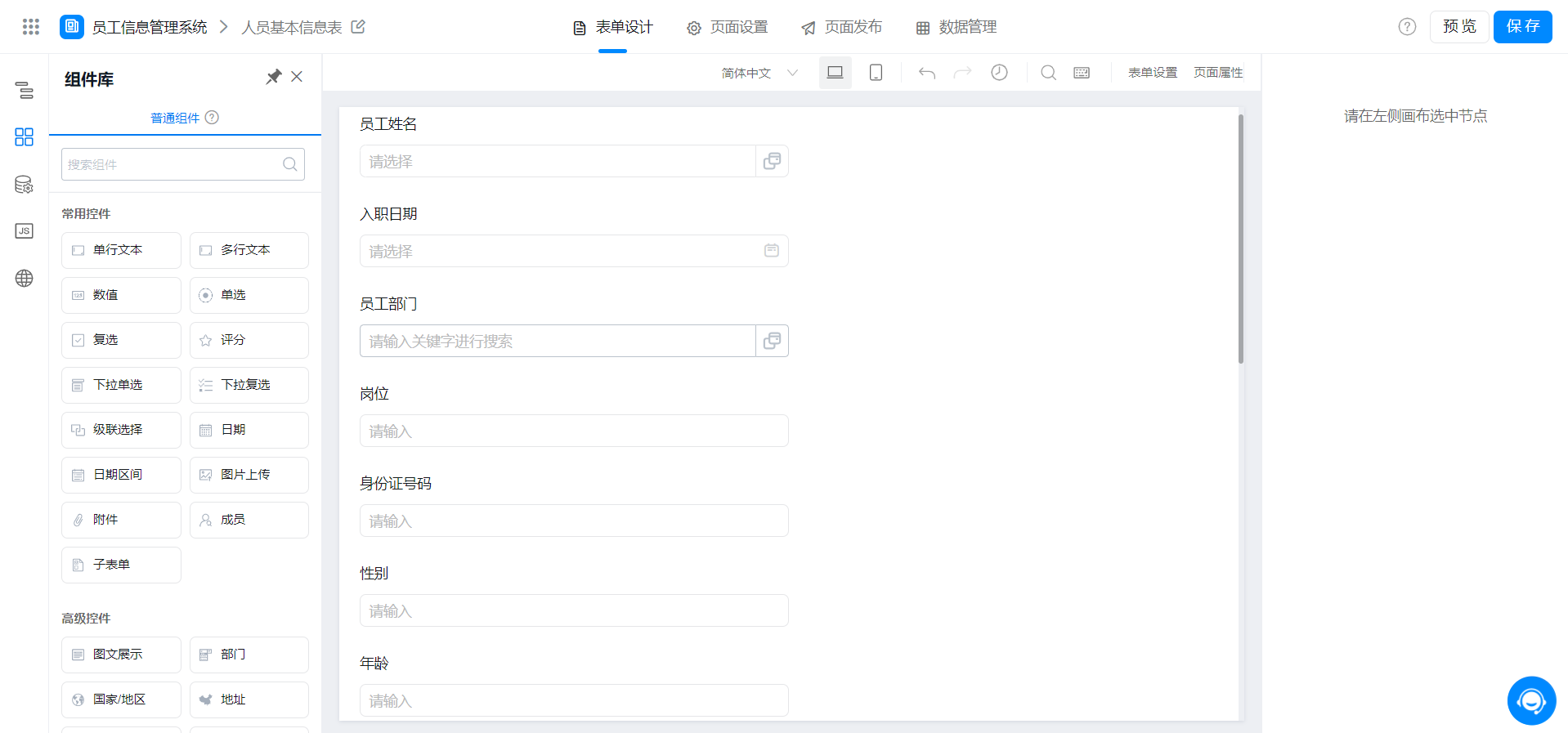Open the globe internationalization sidebar icon
Screen dimensions: 1568x733
(25, 279)
